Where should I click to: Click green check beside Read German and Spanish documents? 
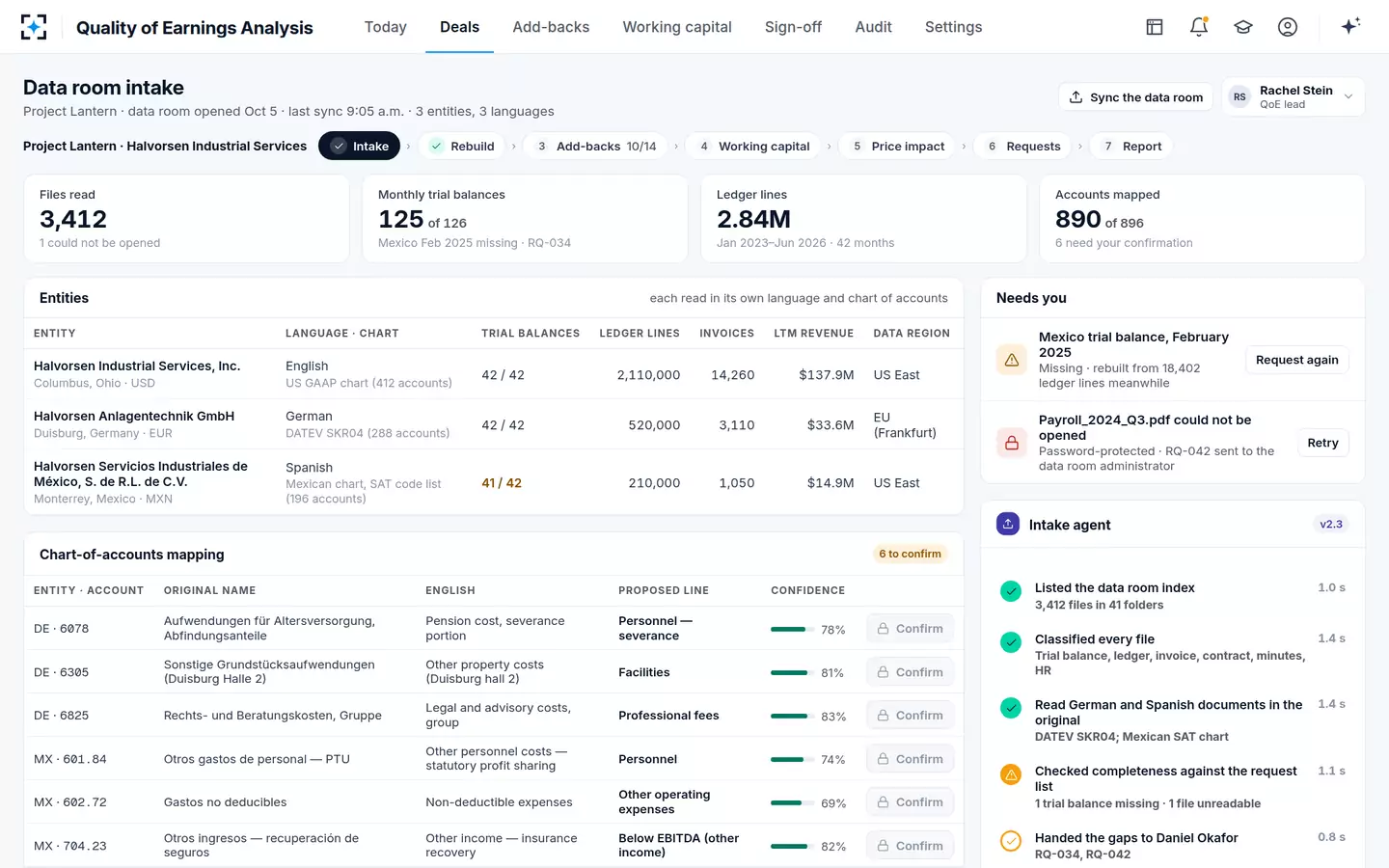coord(1011,708)
